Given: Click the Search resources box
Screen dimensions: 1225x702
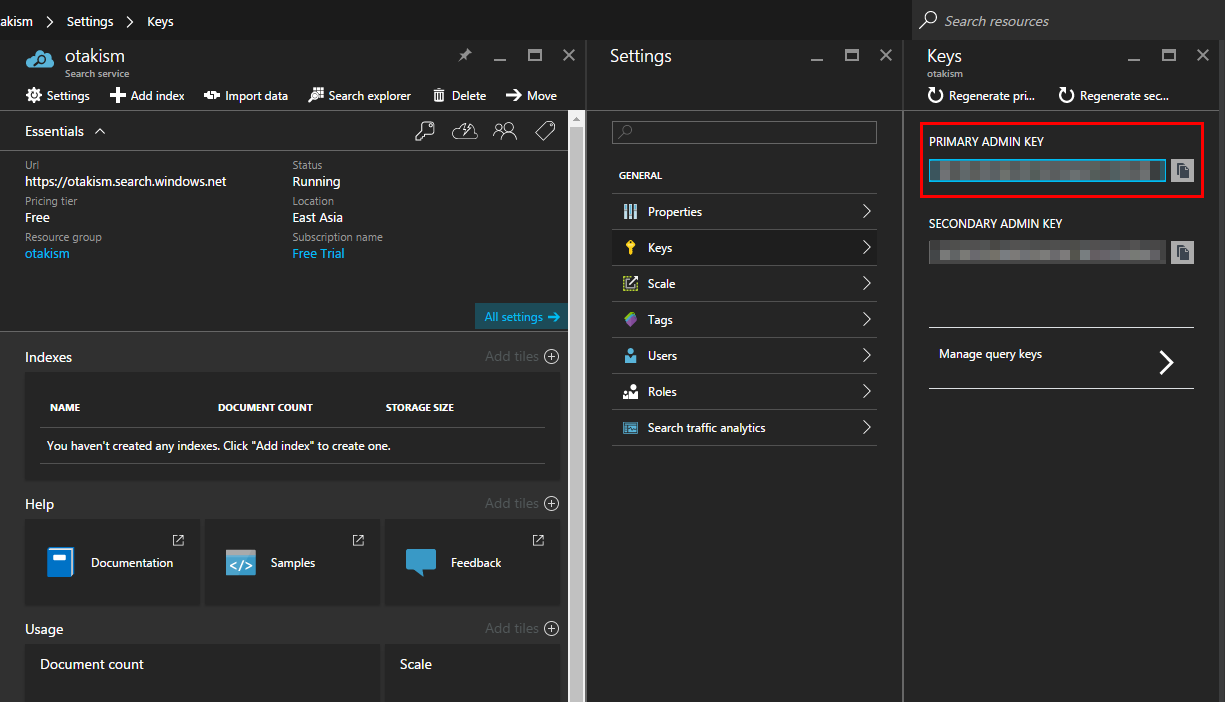Looking at the screenshot, I should 1068,21.
